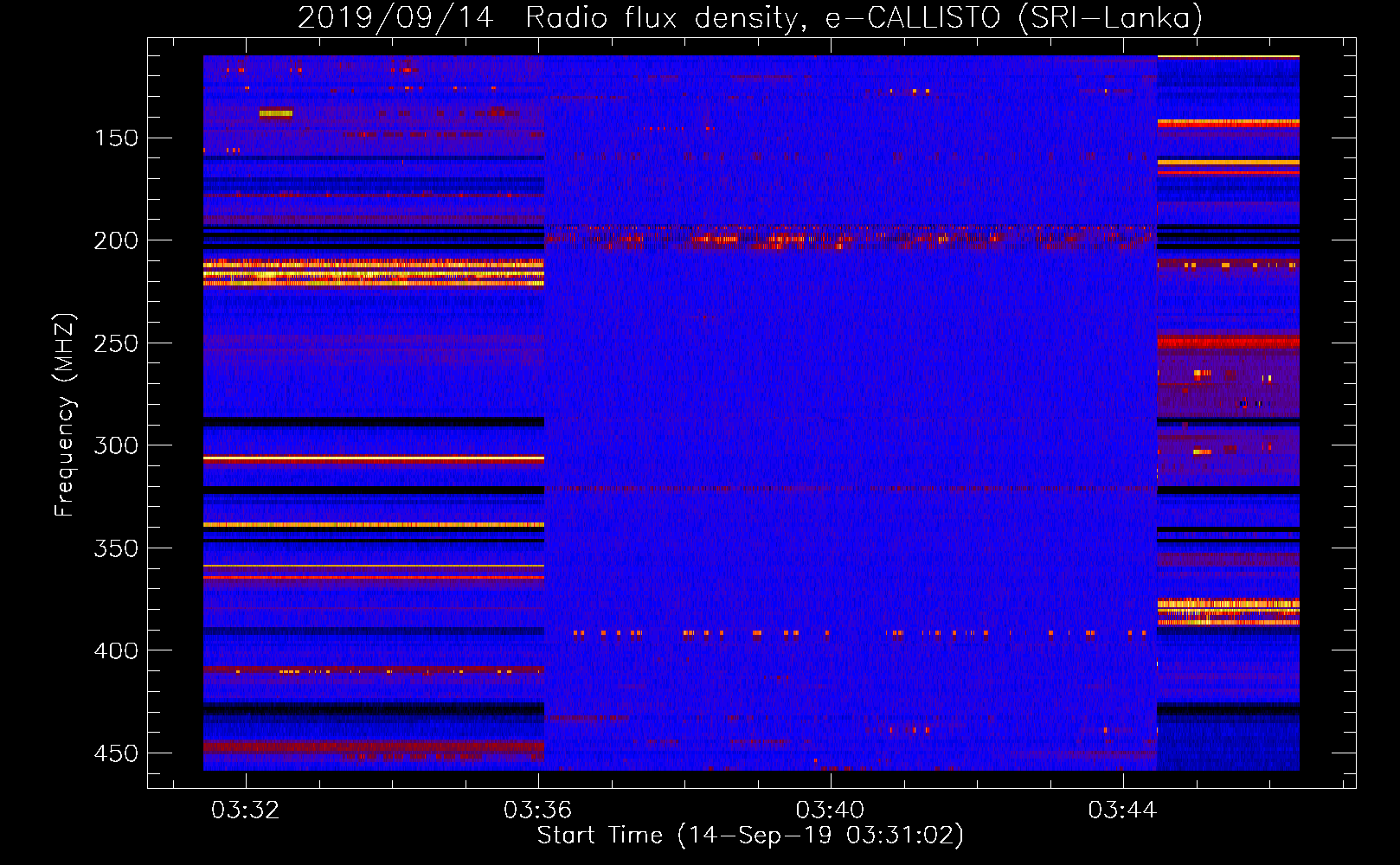
Task: Click the 350 frequency tick label
Action: click(115, 548)
